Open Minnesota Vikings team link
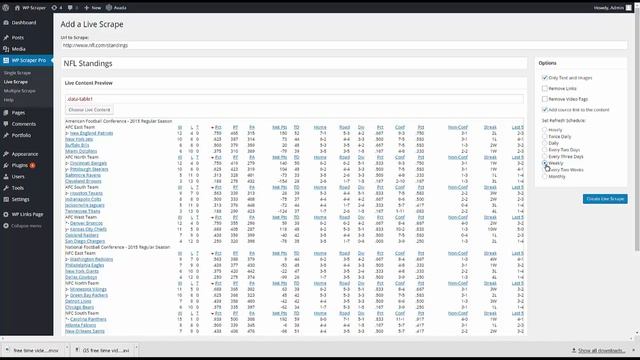 (88, 289)
